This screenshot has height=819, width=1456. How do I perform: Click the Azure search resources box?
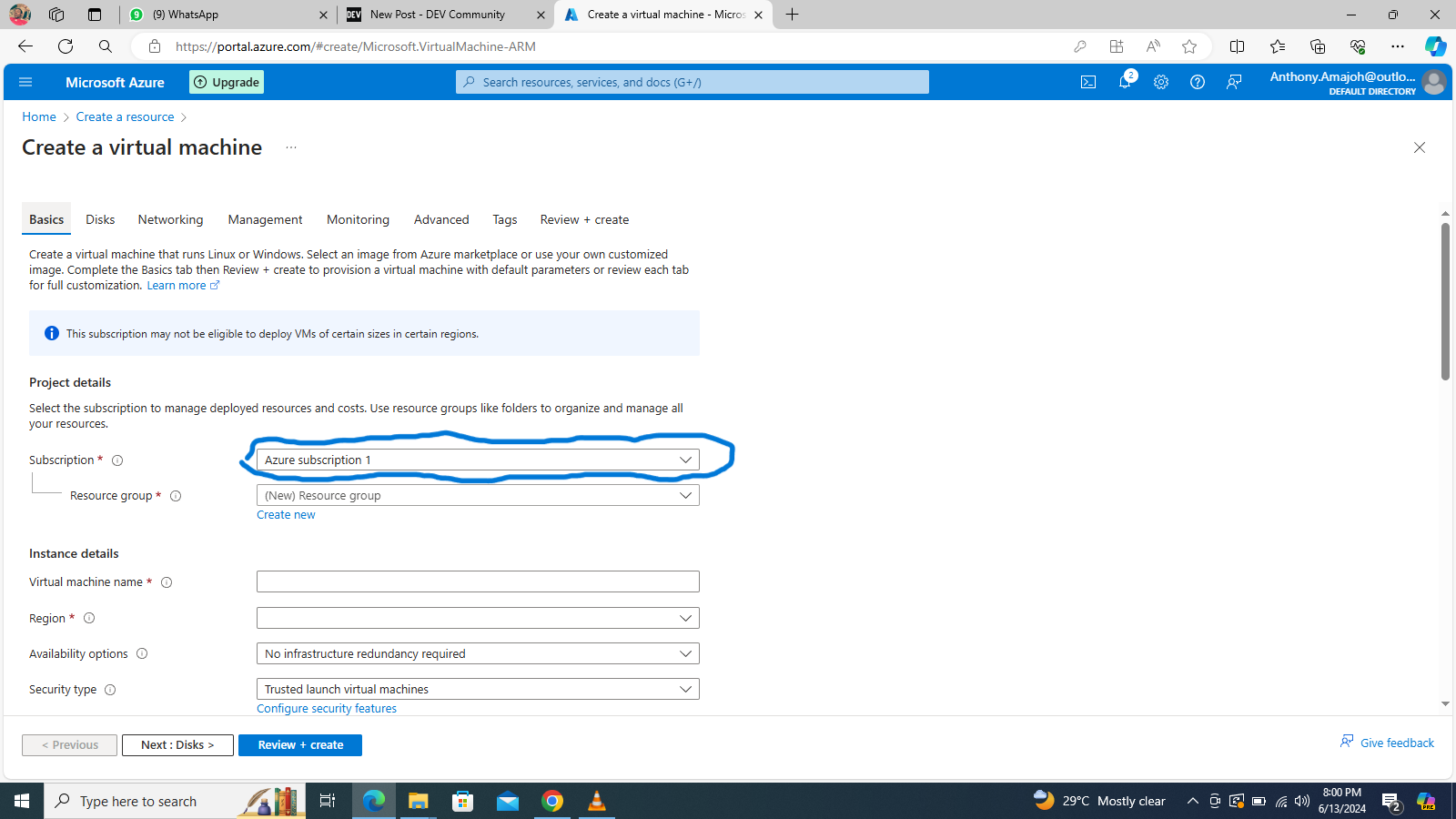(693, 82)
